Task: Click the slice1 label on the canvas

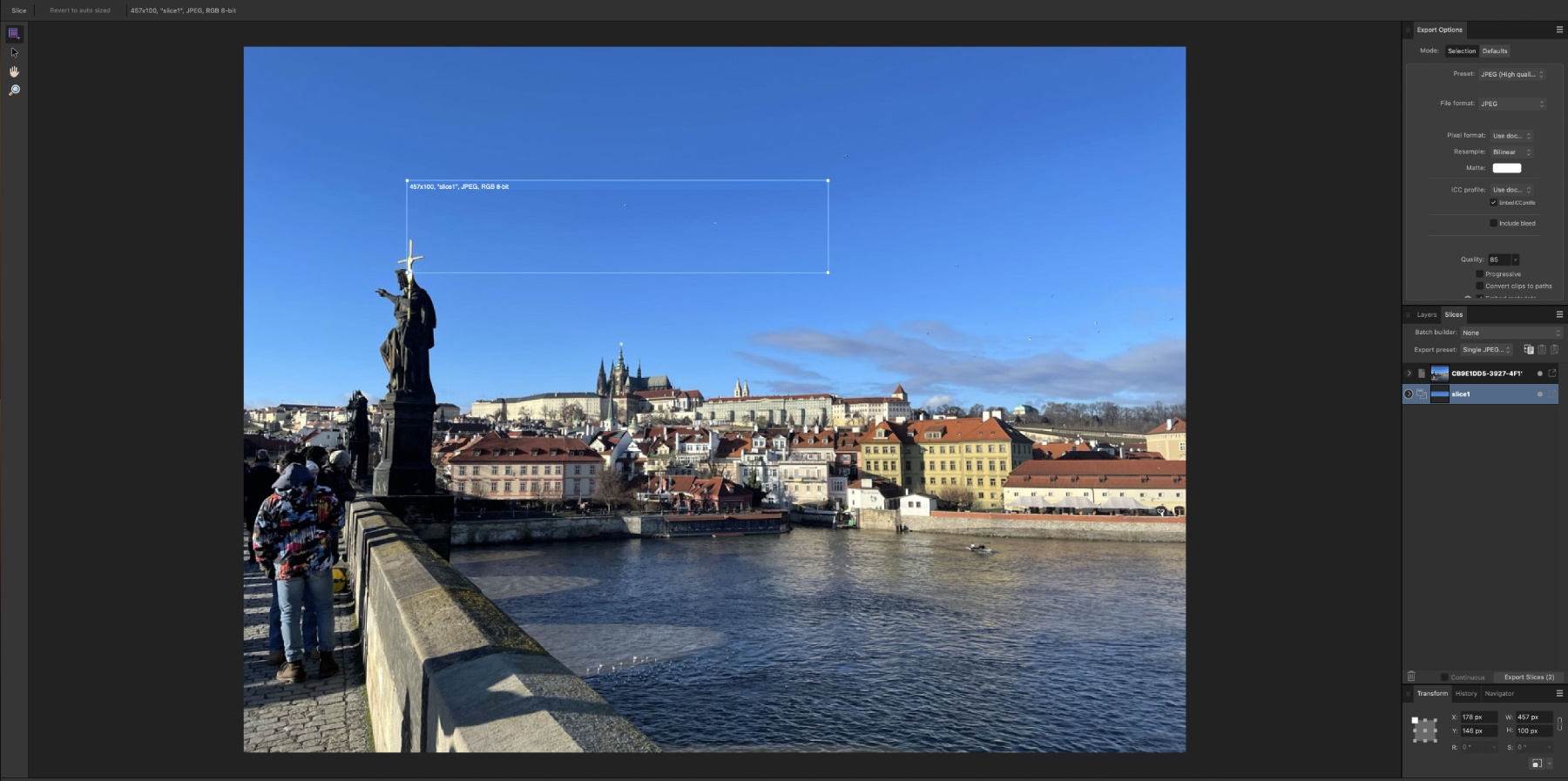Action: click(459, 187)
